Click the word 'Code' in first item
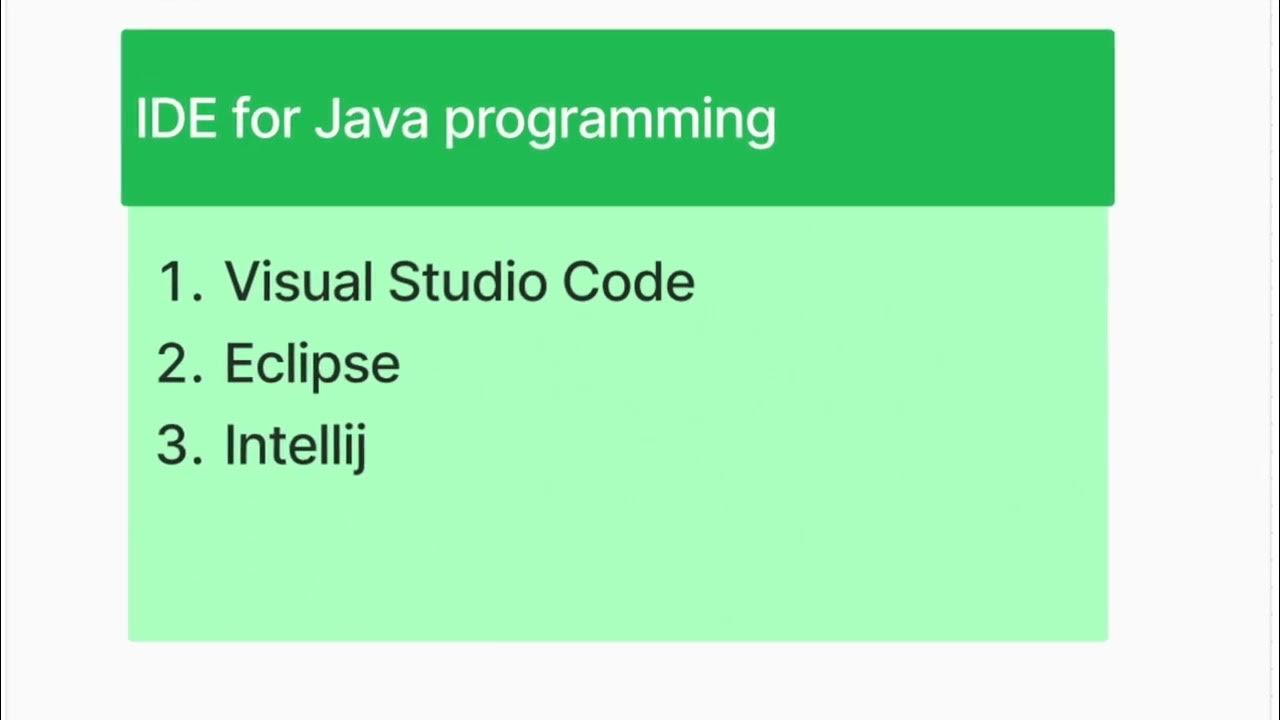This screenshot has height=720, width=1280. (628, 281)
